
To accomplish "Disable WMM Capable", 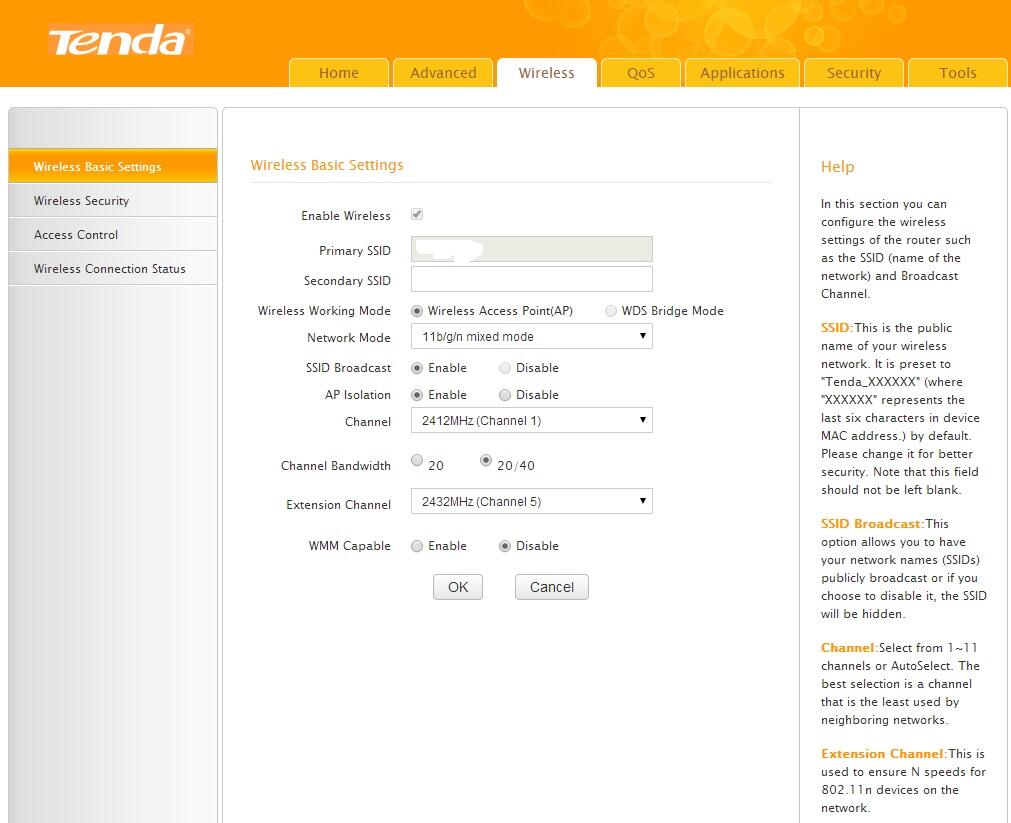I will 505,546.
